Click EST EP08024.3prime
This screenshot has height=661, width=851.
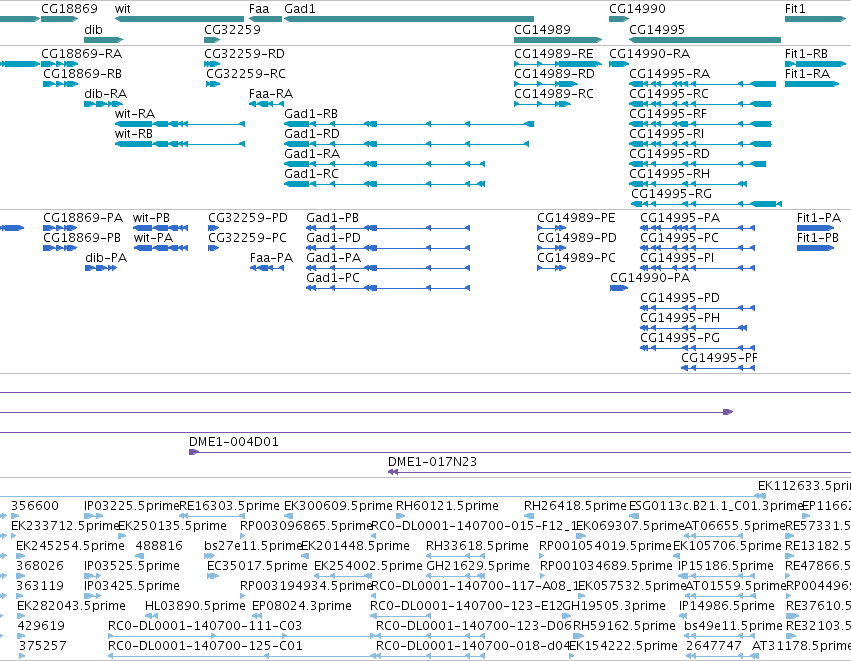[257, 615]
